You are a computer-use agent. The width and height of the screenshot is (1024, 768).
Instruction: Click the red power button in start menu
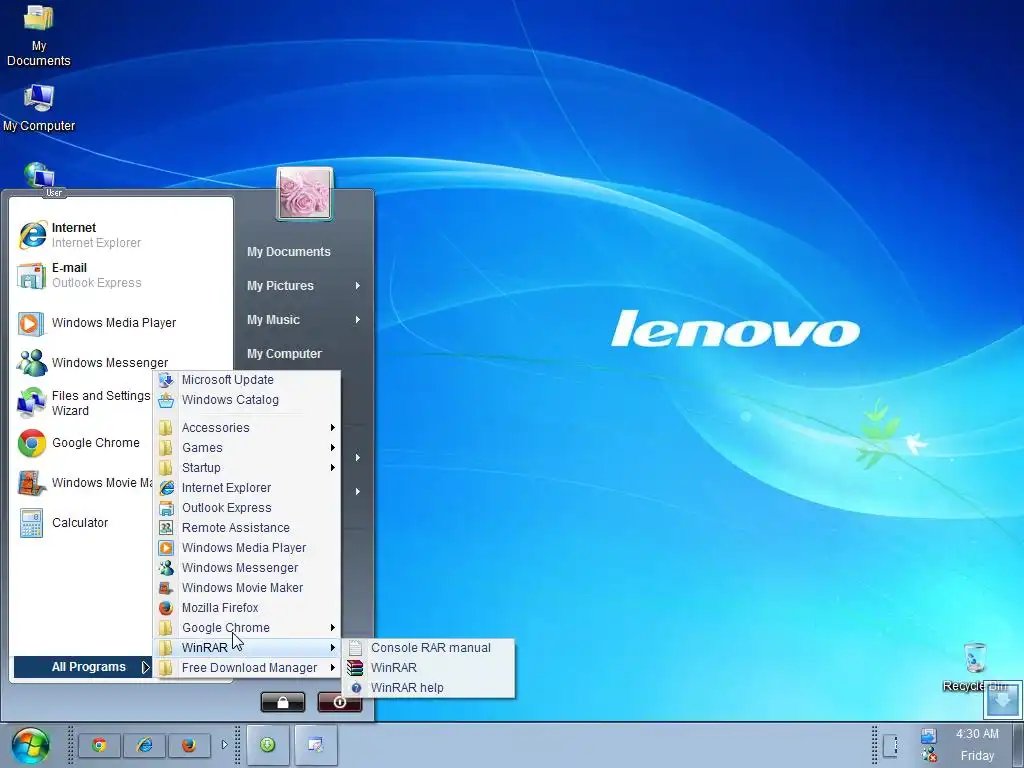(x=340, y=702)
